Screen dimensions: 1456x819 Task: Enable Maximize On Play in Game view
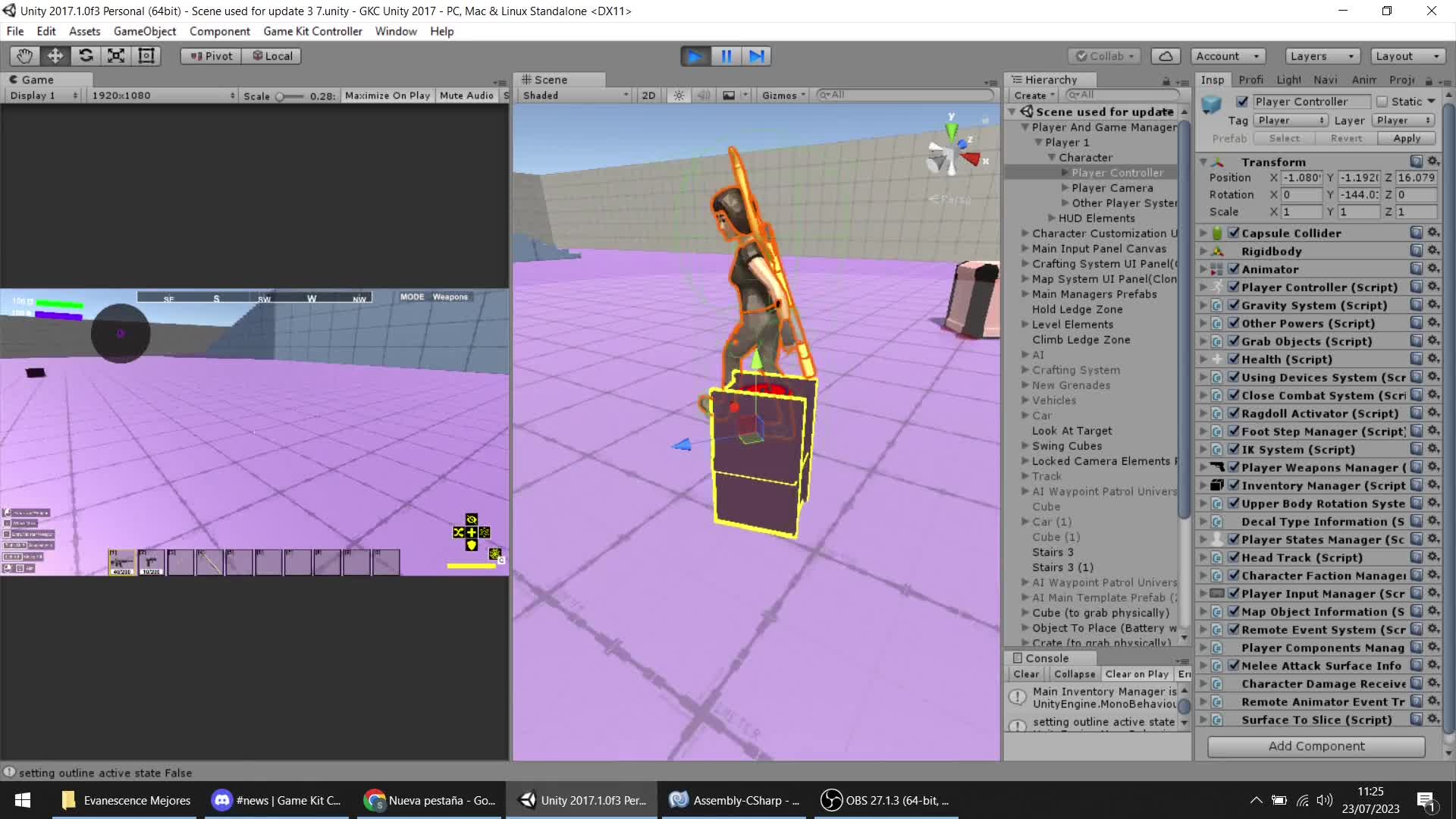(x=388, y=95)
